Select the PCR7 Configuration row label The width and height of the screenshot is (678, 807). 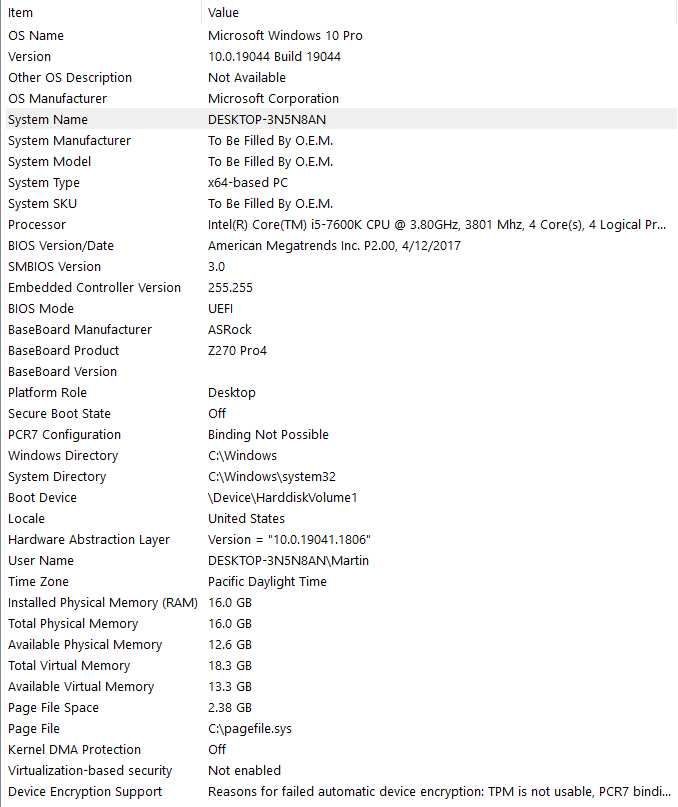pyautogui.click(x=64, y=435)
